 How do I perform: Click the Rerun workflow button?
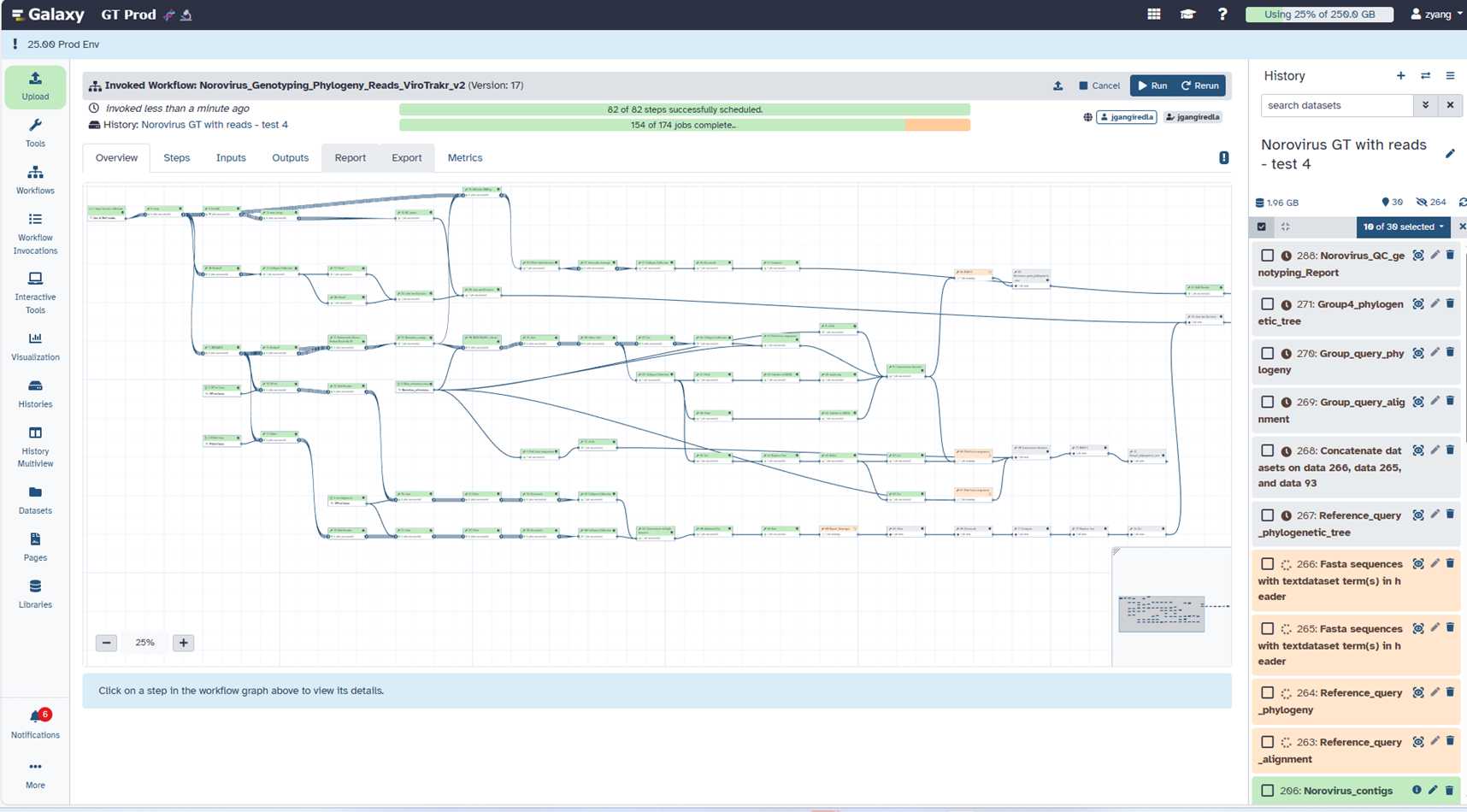click(1200, 85)
